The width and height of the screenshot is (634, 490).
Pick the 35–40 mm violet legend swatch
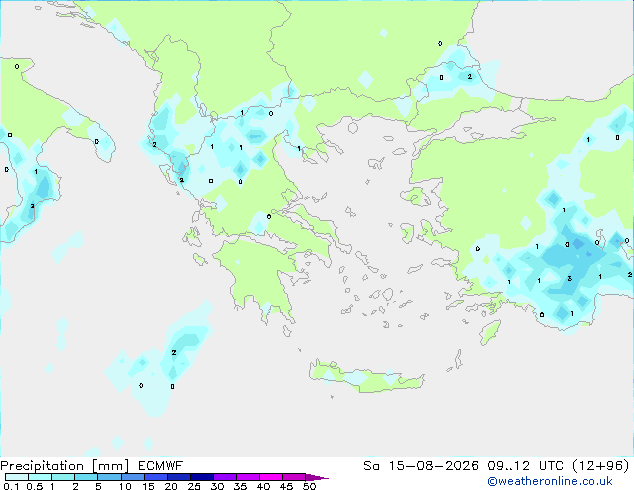pos(248,477)
